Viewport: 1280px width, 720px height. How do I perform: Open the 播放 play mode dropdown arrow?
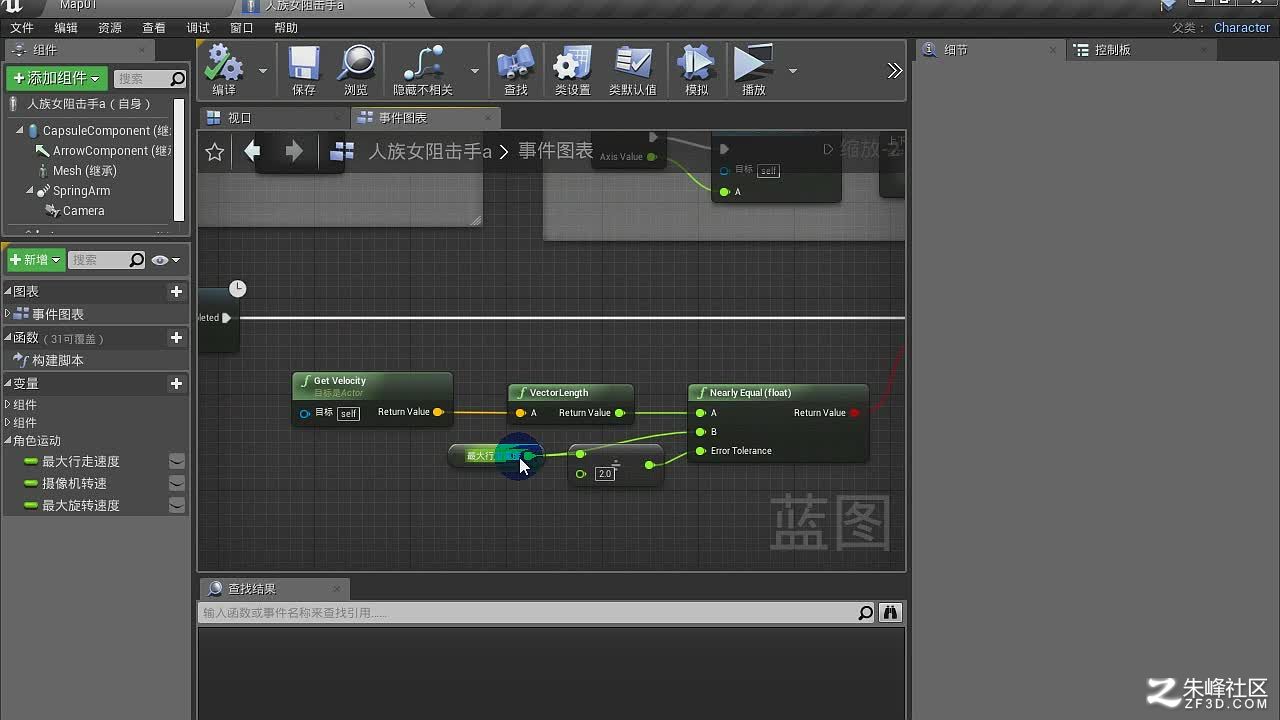792,71
